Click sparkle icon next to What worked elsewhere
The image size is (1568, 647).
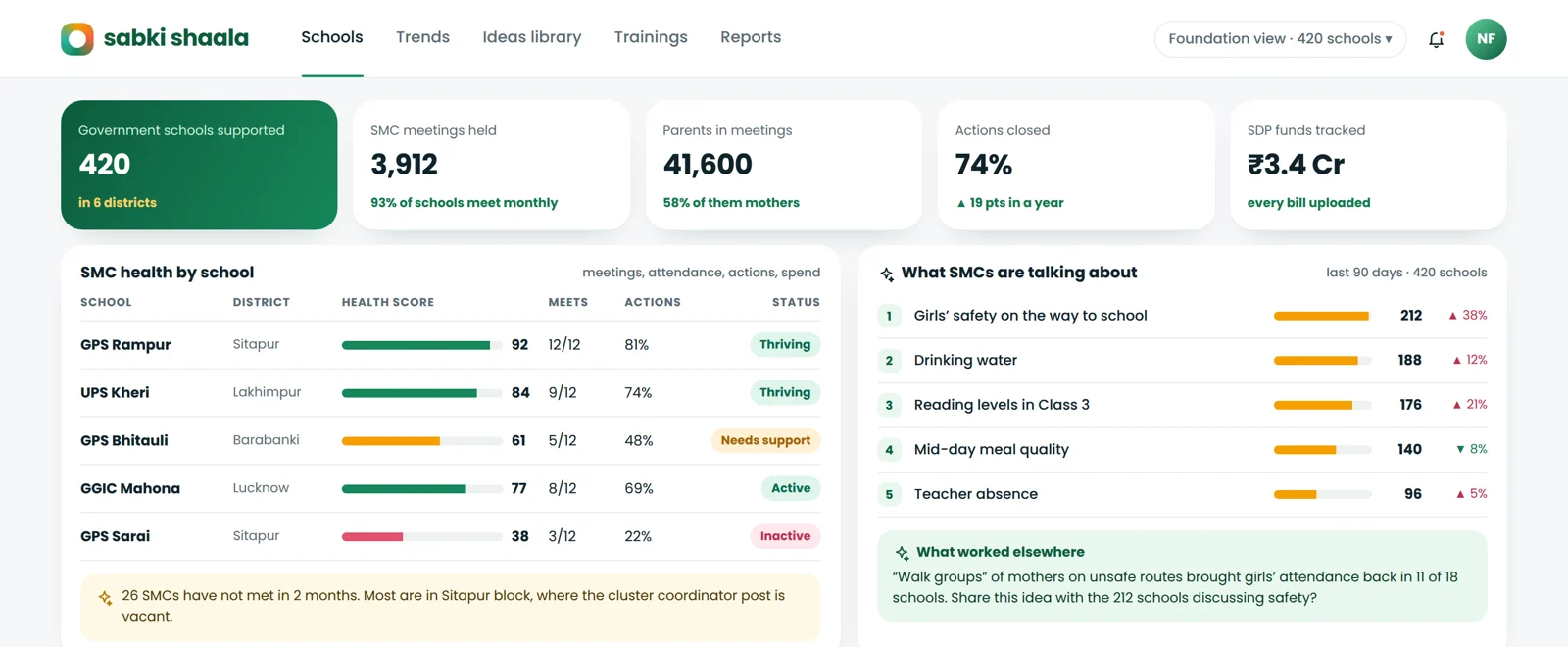pos(902,553)
